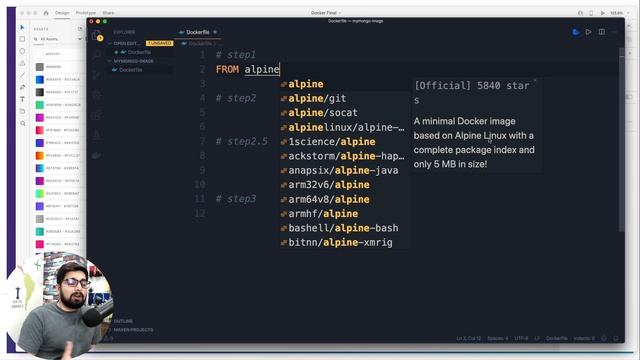
Task: Click the LF line ending status entry
Action: [x=537, y=338]
